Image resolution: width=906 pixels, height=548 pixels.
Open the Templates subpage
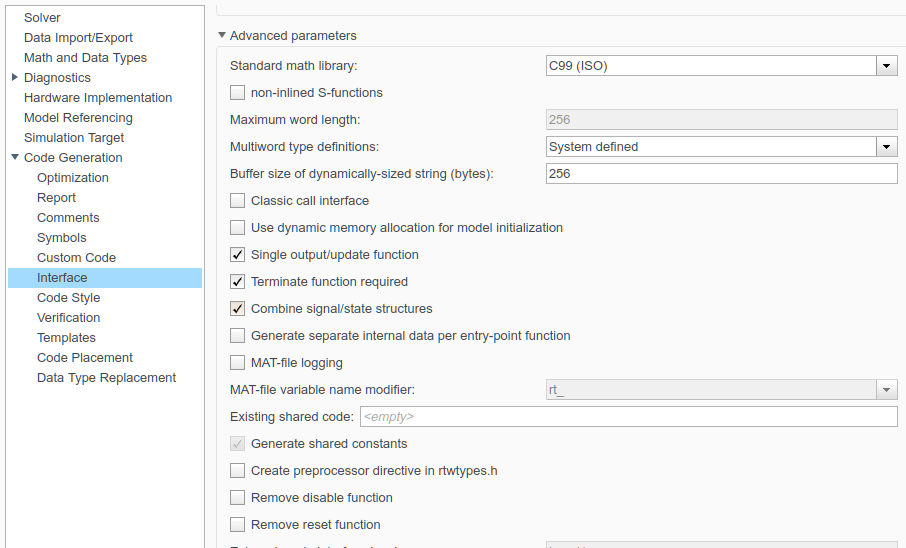click(x=66, y=338)
